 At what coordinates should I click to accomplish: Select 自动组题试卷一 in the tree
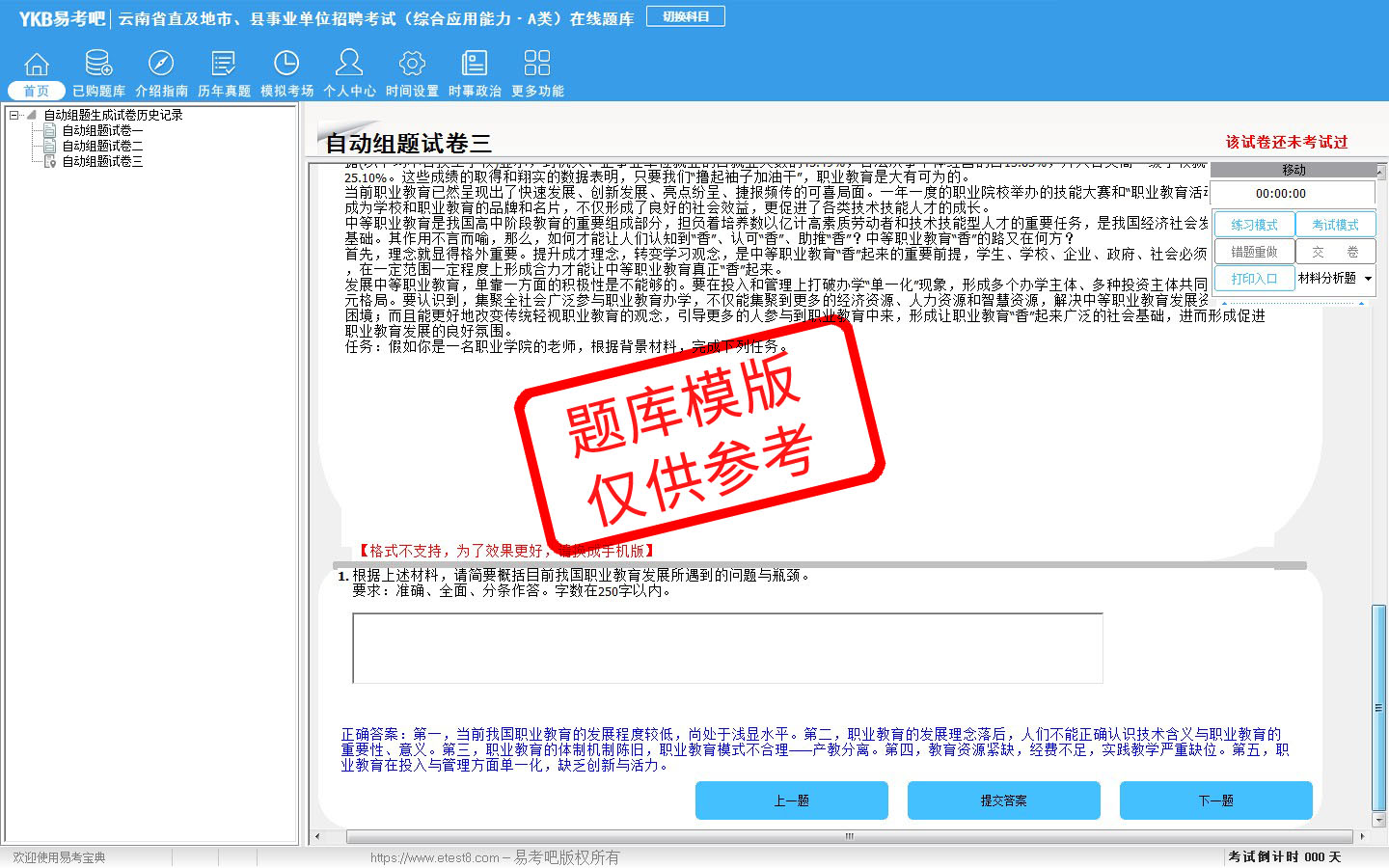tap(102, 130)
